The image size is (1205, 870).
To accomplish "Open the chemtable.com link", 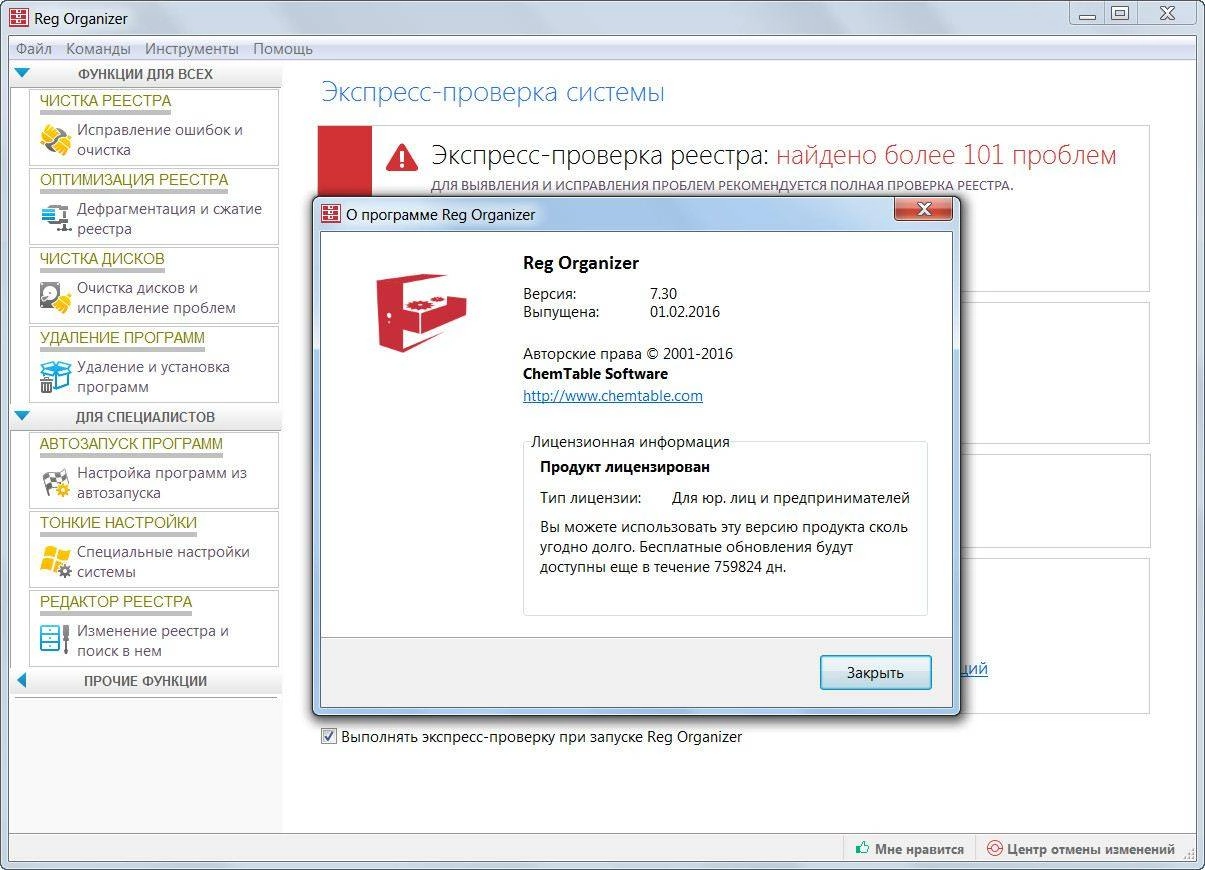I will [x=613, y=395].
